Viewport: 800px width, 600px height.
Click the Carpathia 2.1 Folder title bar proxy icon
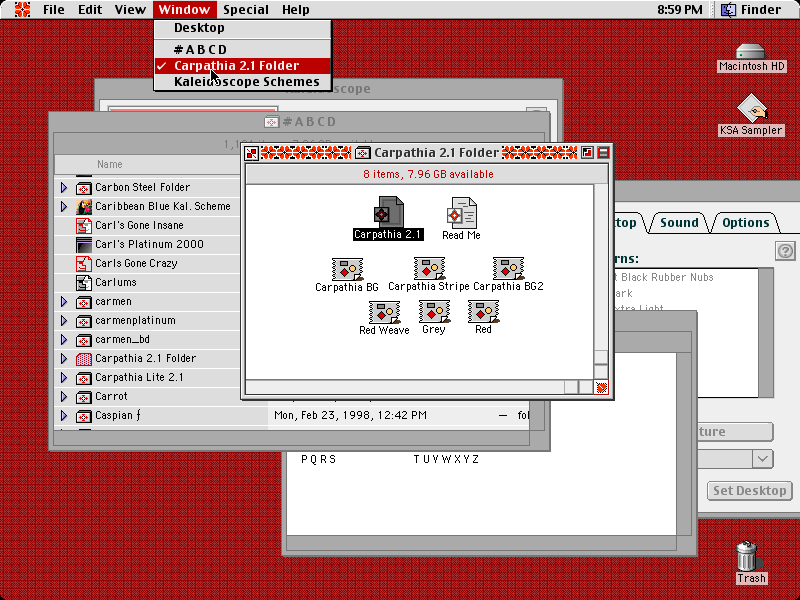click(363, 153)
